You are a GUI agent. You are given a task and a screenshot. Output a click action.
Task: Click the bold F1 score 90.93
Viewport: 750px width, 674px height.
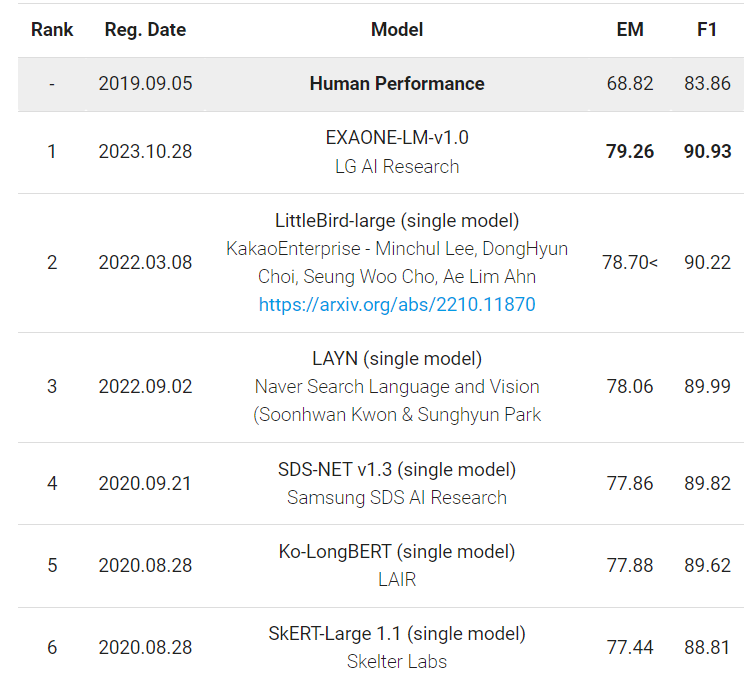[707, 152]
